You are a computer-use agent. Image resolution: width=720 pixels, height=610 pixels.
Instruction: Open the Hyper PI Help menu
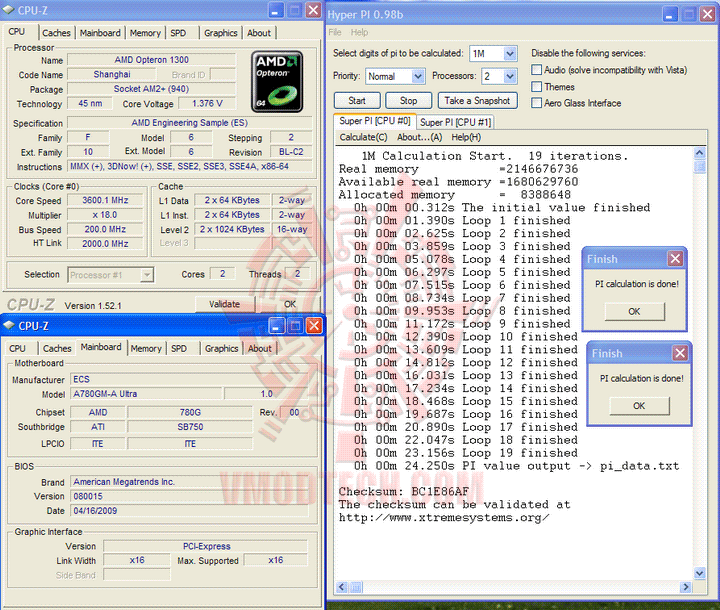(x=359, y=32)
